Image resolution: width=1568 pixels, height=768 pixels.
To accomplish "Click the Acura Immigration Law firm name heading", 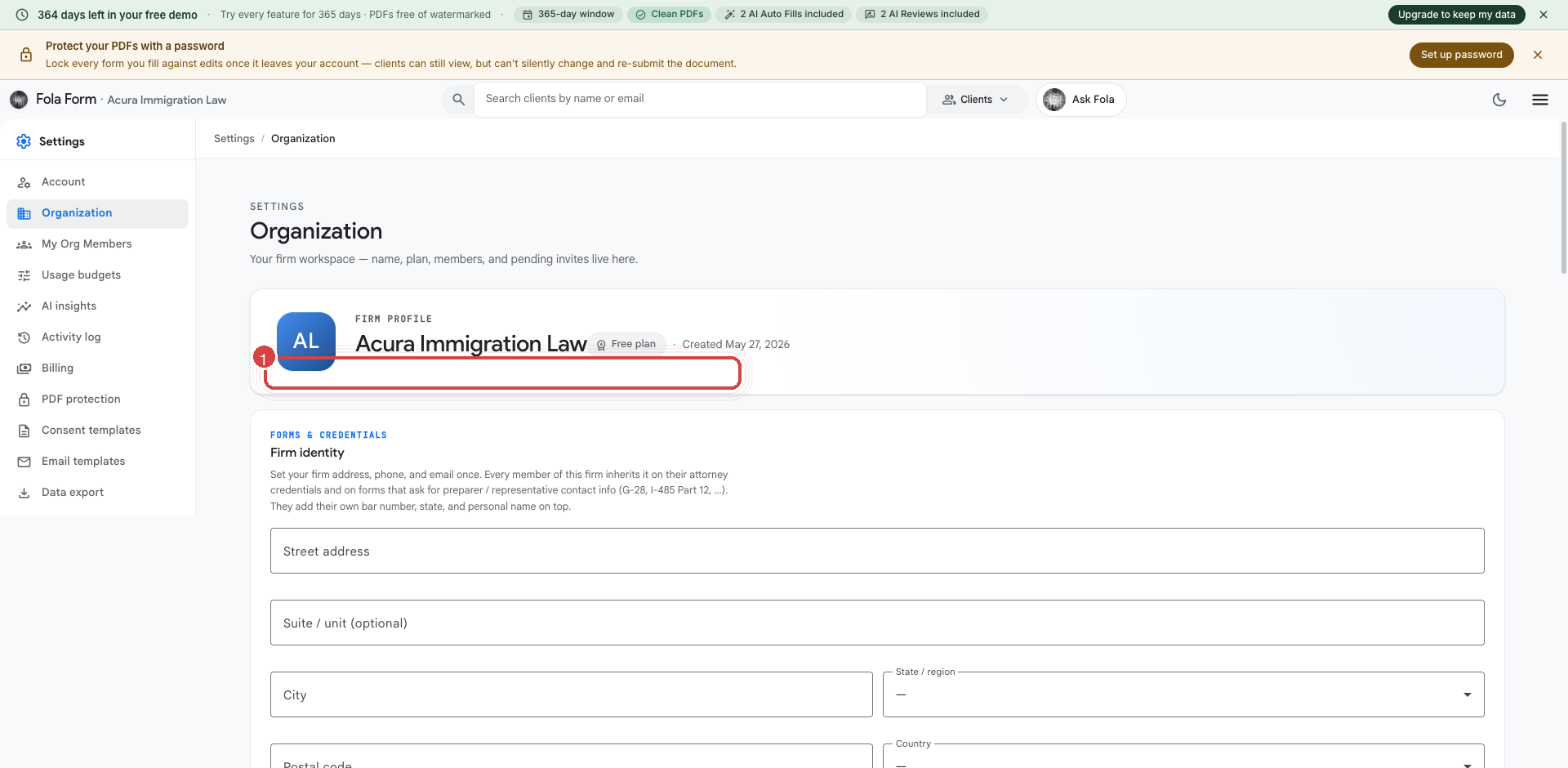I will pos(471,344).
